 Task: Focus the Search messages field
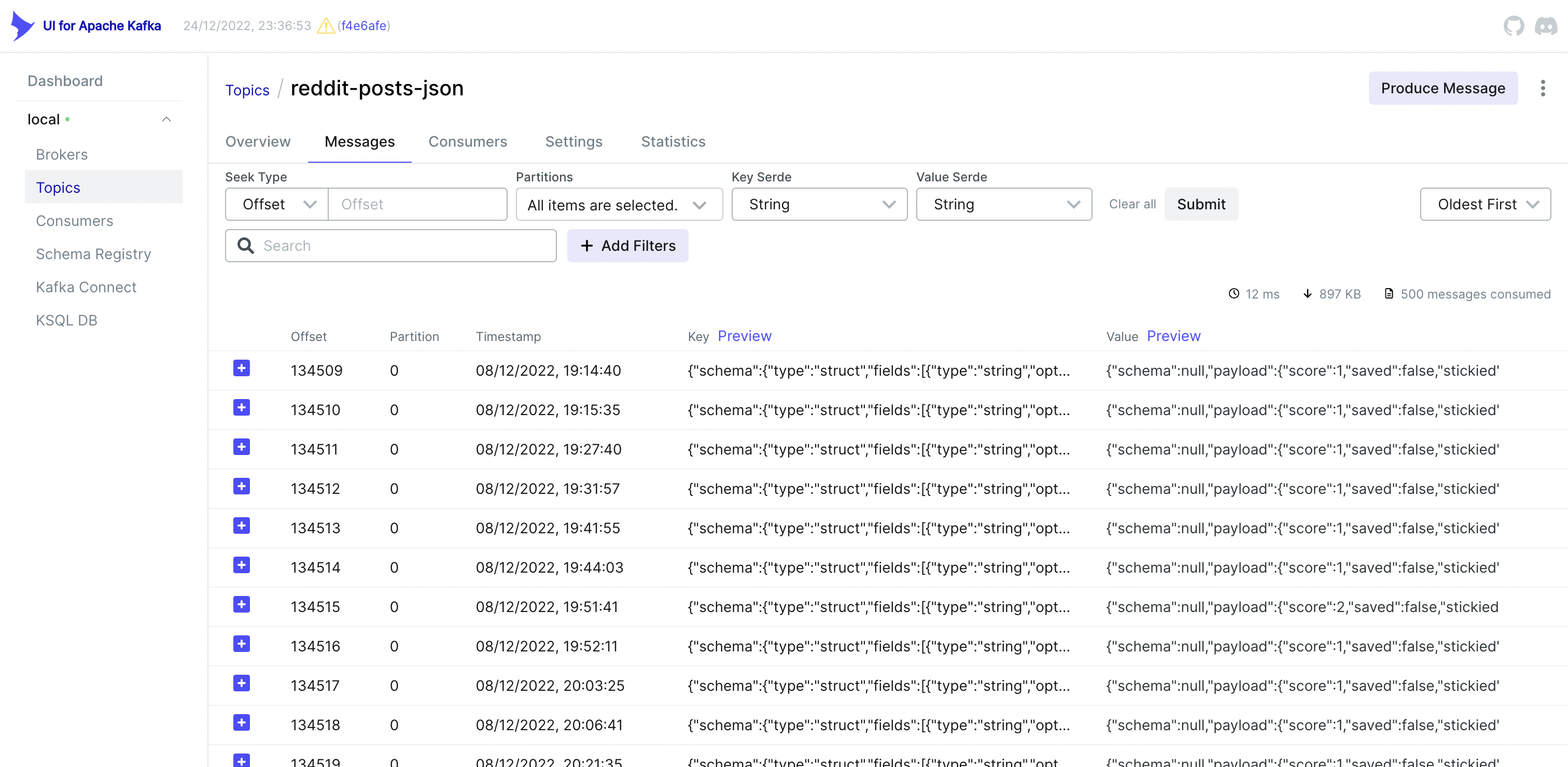tap(391, 246)
